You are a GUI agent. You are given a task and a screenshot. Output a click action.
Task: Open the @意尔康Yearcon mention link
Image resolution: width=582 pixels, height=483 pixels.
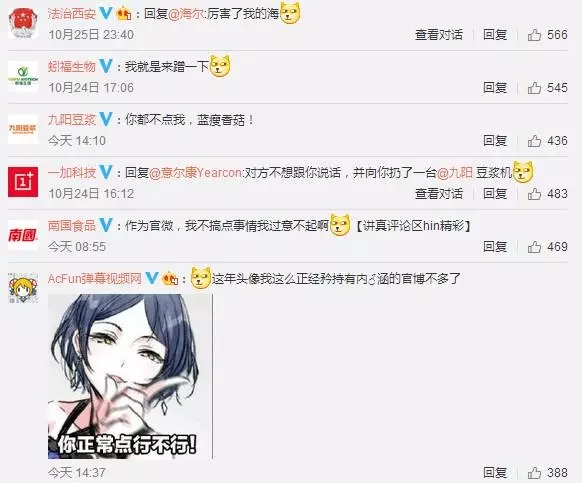(x=195, y=173)
